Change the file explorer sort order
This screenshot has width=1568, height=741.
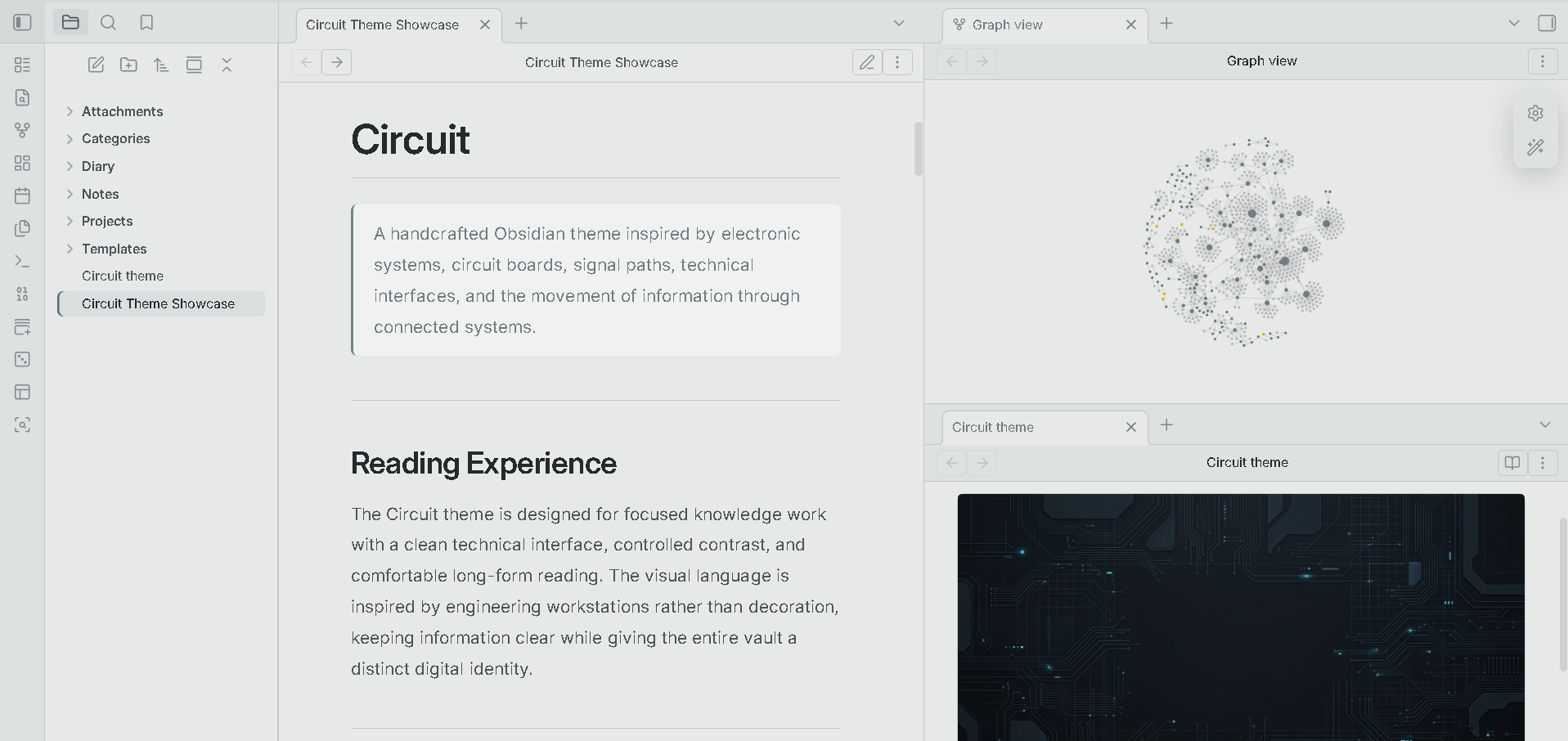click(161, 65)
